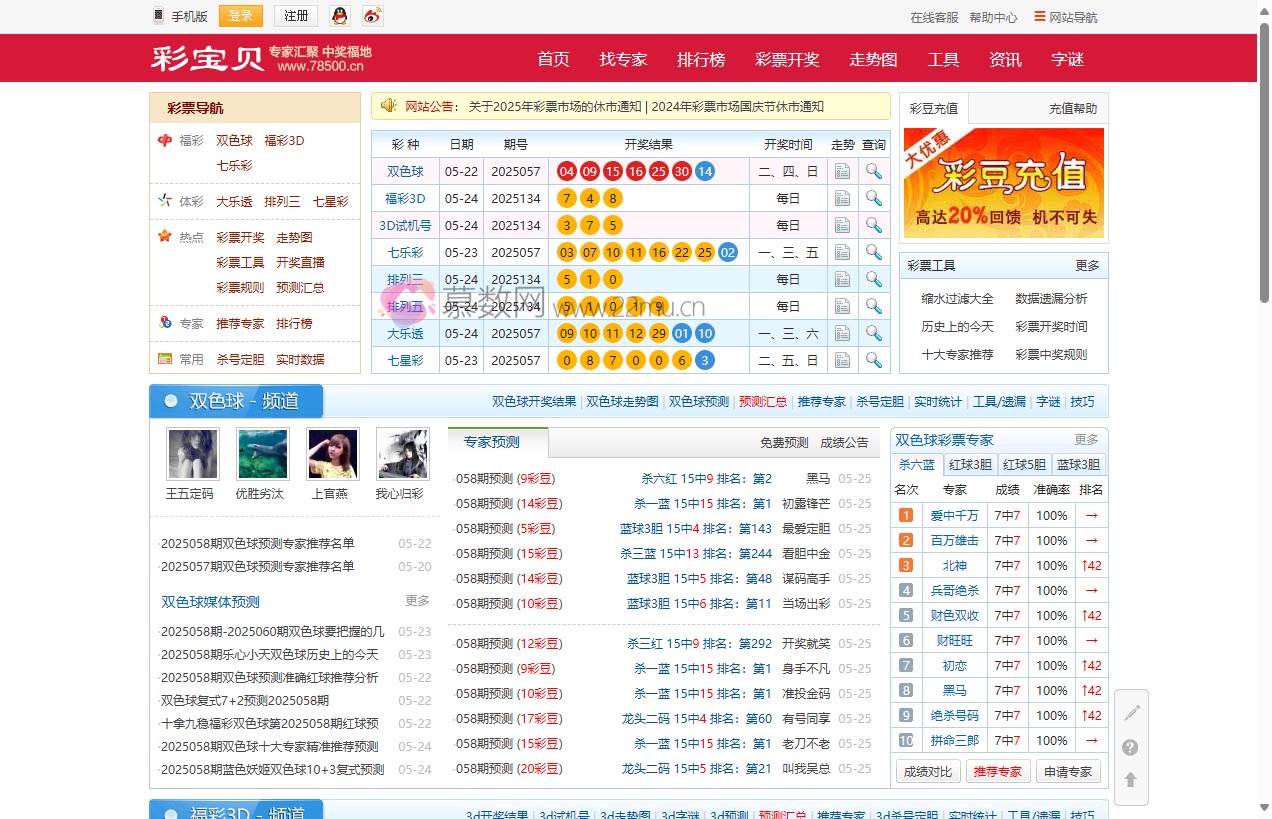The height and width of the screenshot is (819, 1272).
Task: Select 红球3胆 in the expert panel filter
Action: click(x=969, y=464)
